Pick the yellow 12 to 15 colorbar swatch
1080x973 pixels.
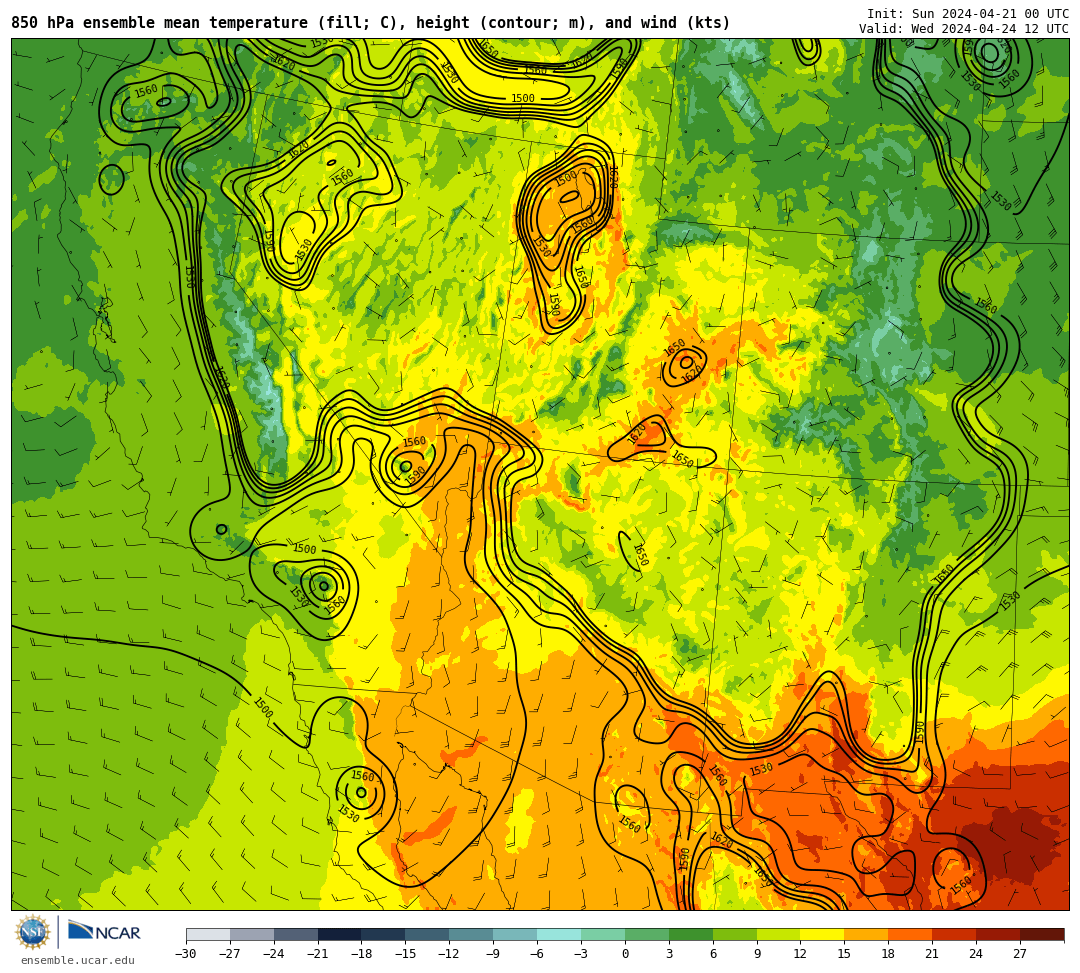pos(823,934)
